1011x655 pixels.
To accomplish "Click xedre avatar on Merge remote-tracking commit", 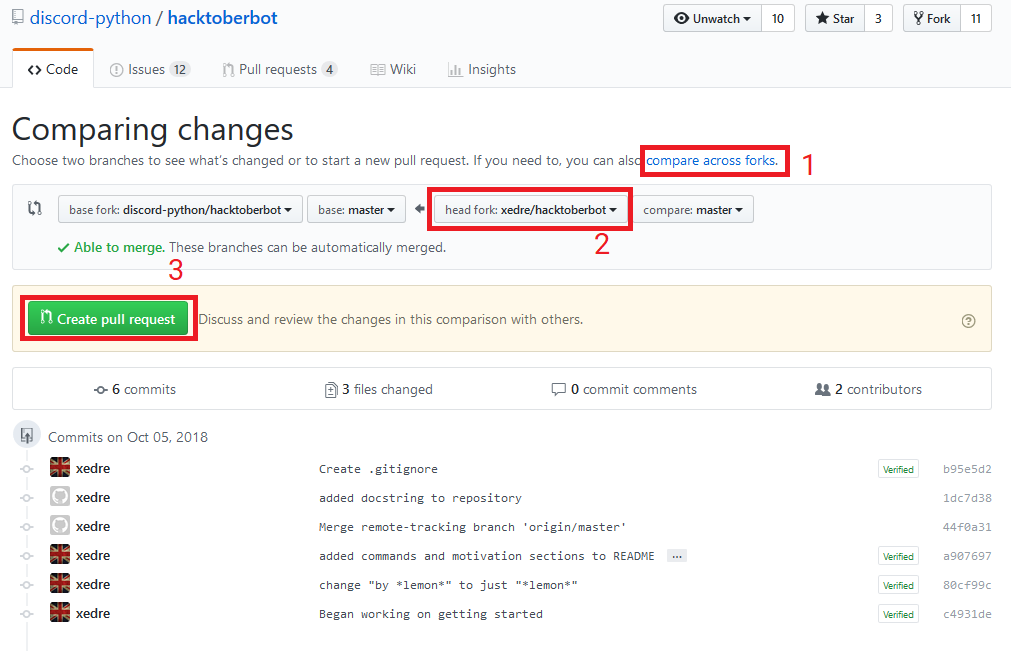I will coord(60,526).
